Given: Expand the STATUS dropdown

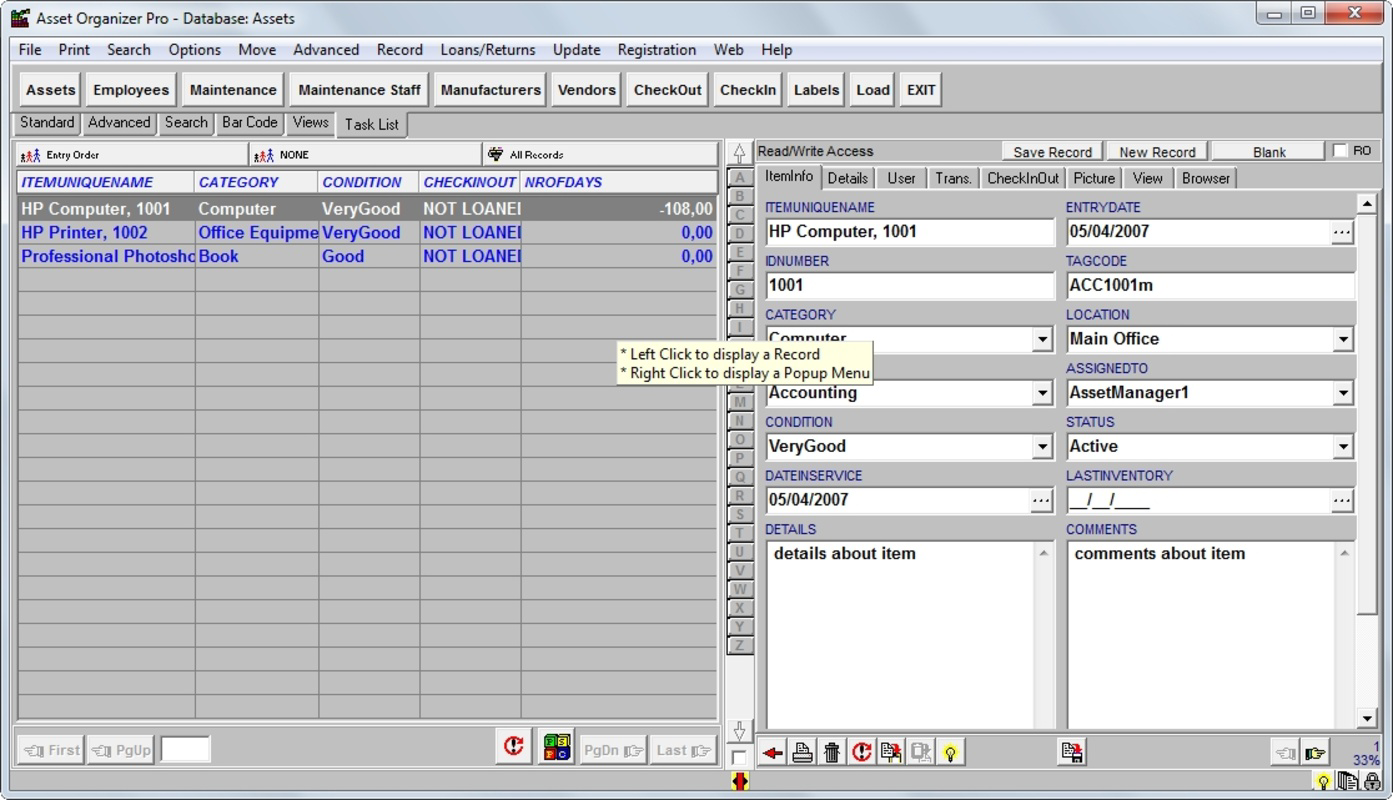Looking at the screenshot, I should (x=1343, y=448).
